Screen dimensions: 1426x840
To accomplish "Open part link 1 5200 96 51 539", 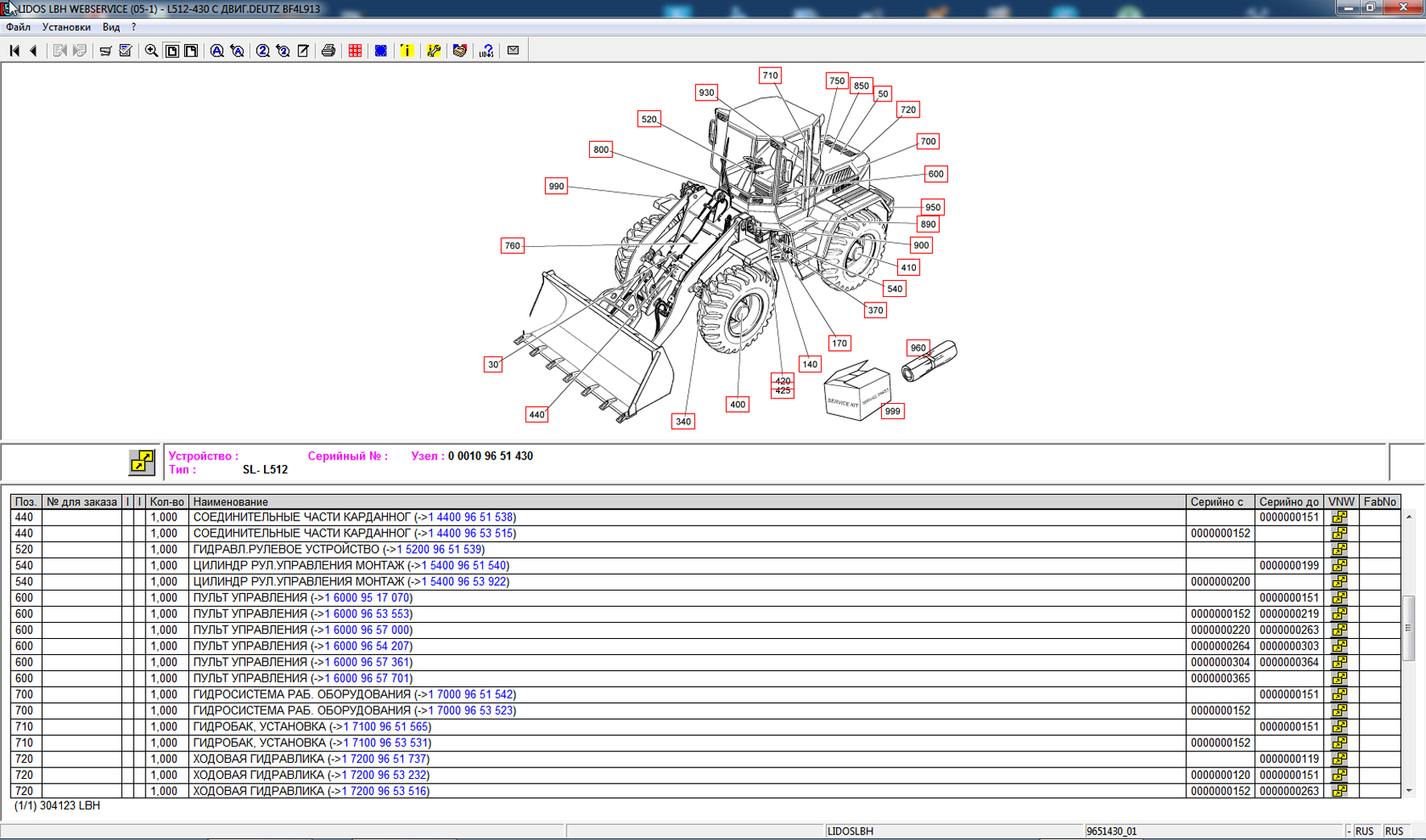I will pyautogui.click(x=439, y=550).
